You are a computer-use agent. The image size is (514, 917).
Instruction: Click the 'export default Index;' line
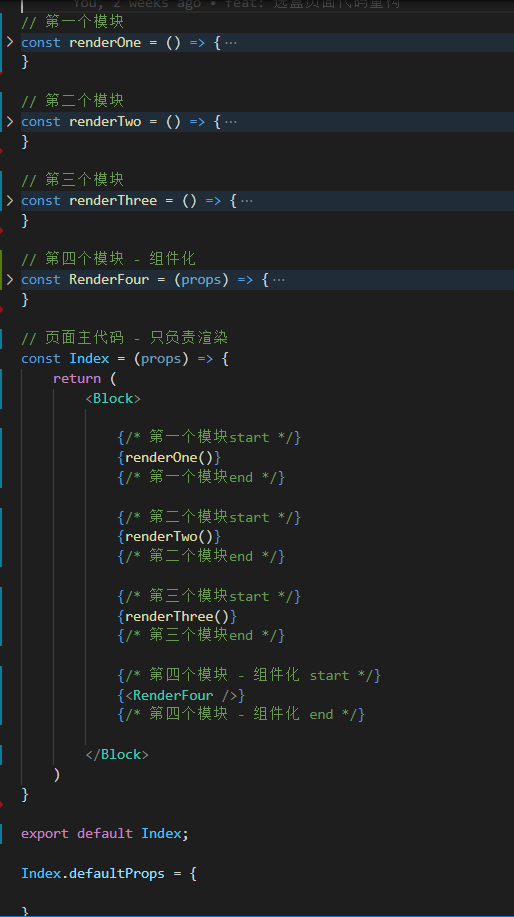(105, 833)
